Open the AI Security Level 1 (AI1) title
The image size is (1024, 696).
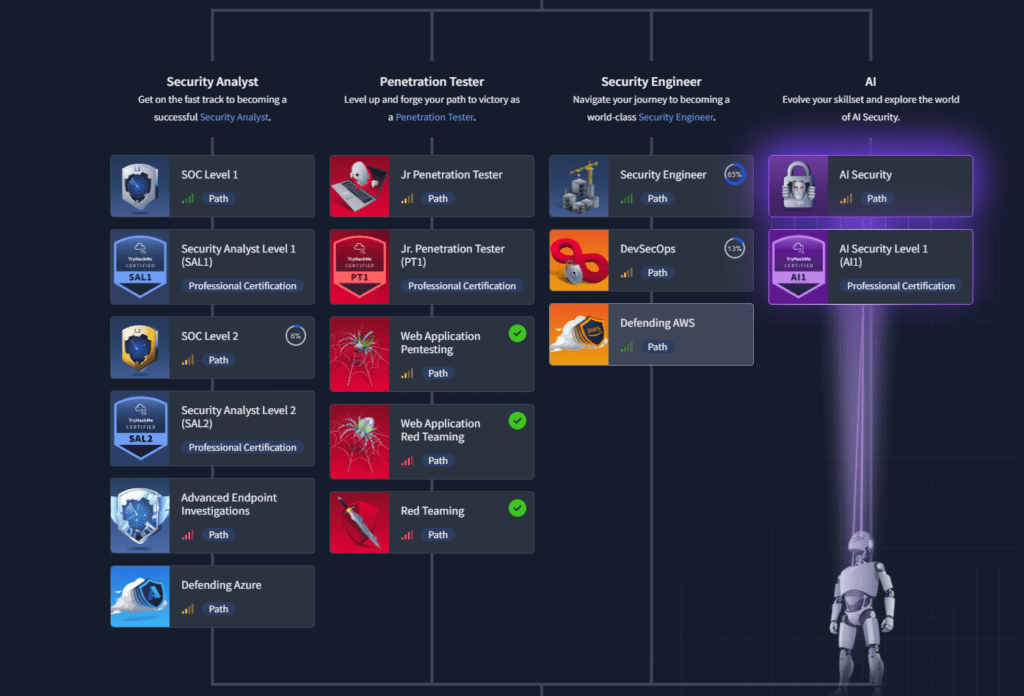[x=884, y=255]
